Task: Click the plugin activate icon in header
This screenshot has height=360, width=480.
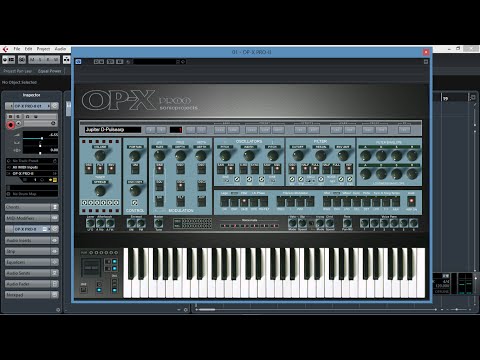Action: (78, 62)
